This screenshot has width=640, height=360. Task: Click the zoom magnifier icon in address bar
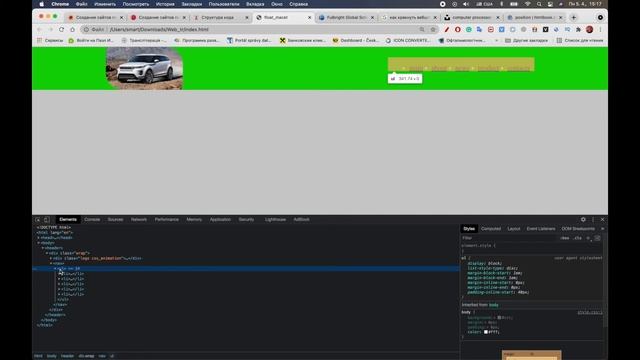tap(422, 29)
